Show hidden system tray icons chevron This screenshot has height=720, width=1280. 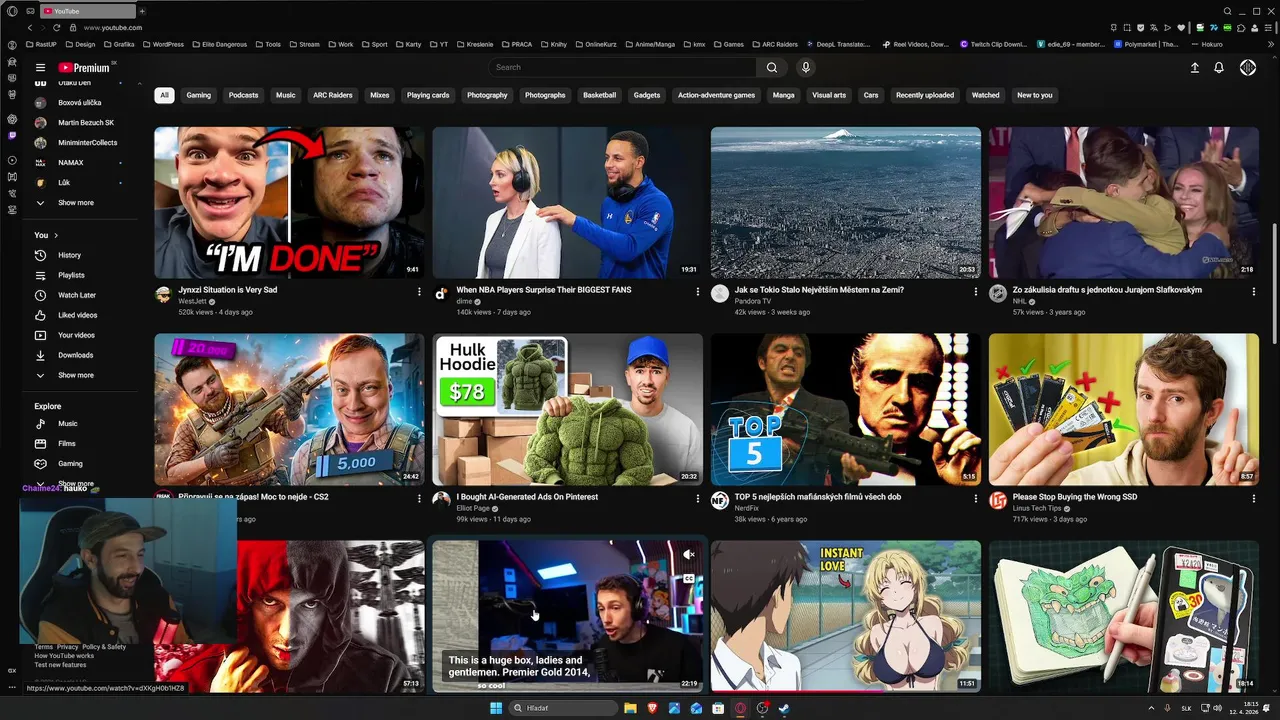click(x=1152, y=708)
